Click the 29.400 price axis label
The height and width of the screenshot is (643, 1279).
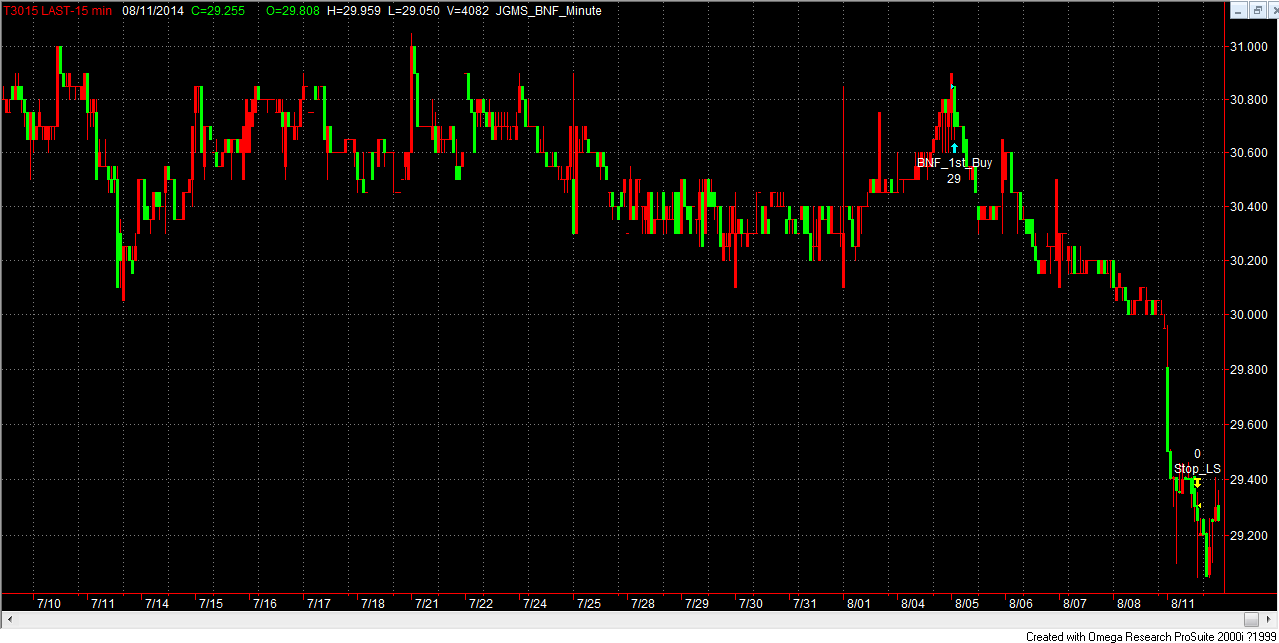[x=1250, y=480]
